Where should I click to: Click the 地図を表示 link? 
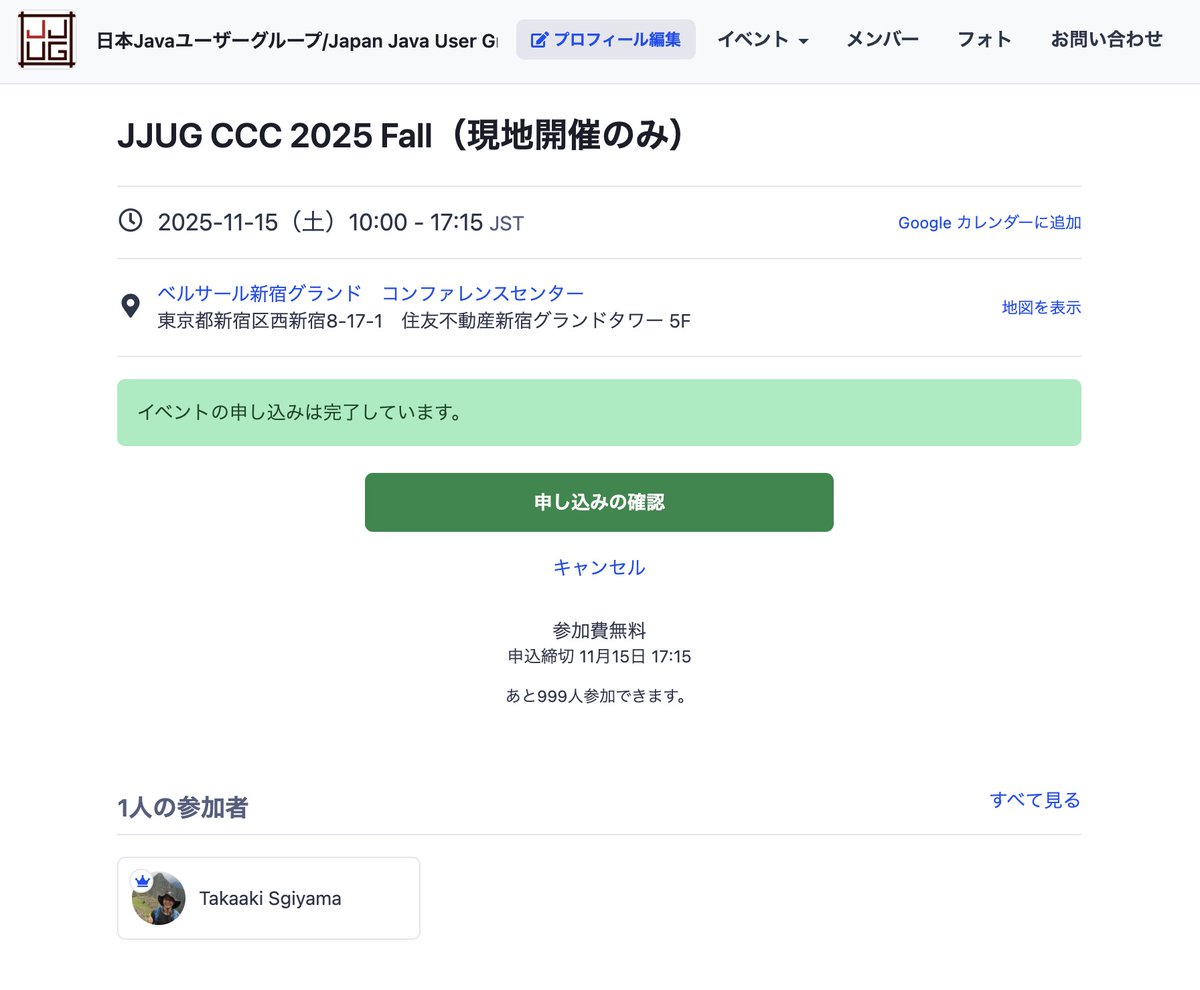(x=1040, y=307)
